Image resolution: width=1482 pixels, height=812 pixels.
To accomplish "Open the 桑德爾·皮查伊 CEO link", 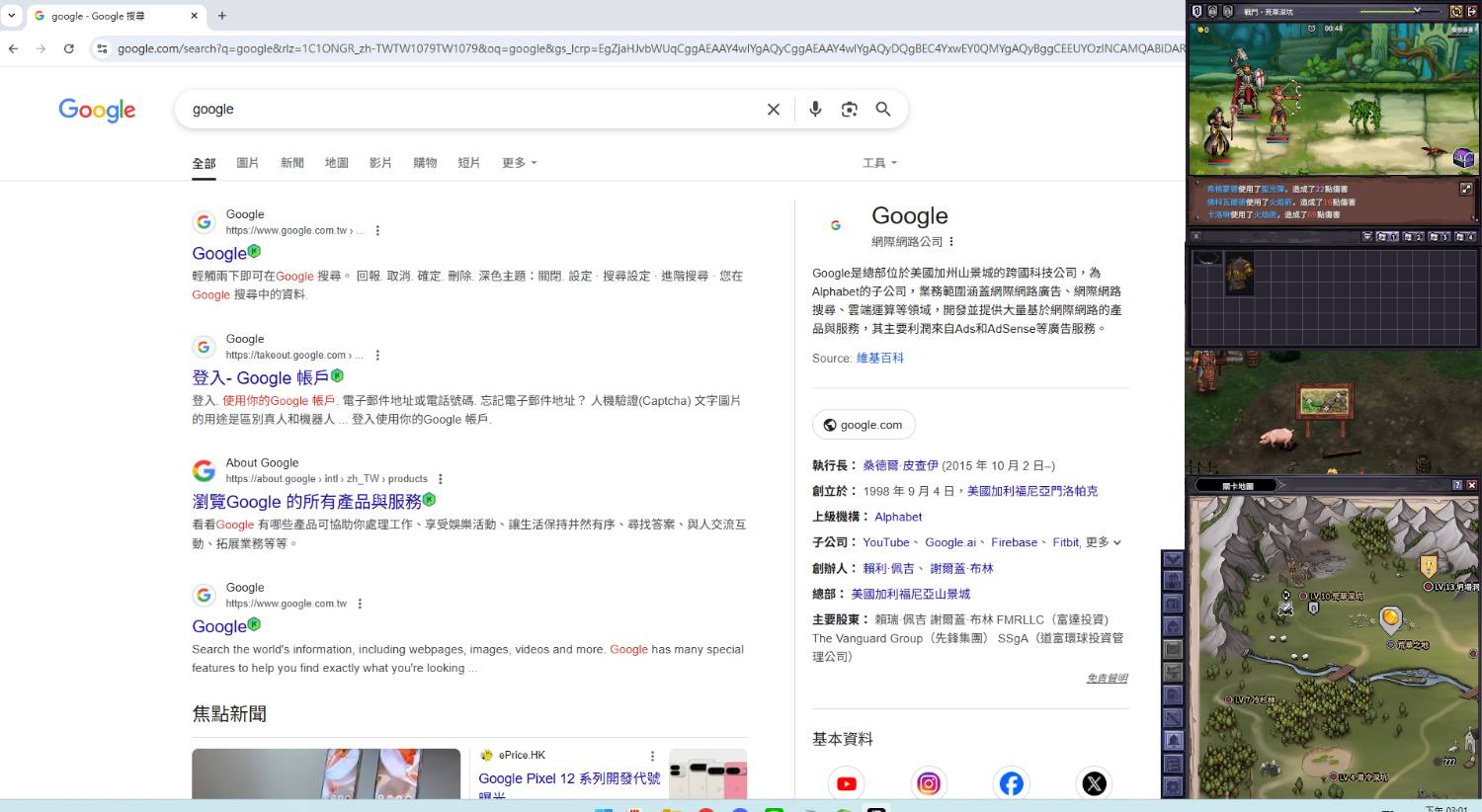I will [900, 465].
